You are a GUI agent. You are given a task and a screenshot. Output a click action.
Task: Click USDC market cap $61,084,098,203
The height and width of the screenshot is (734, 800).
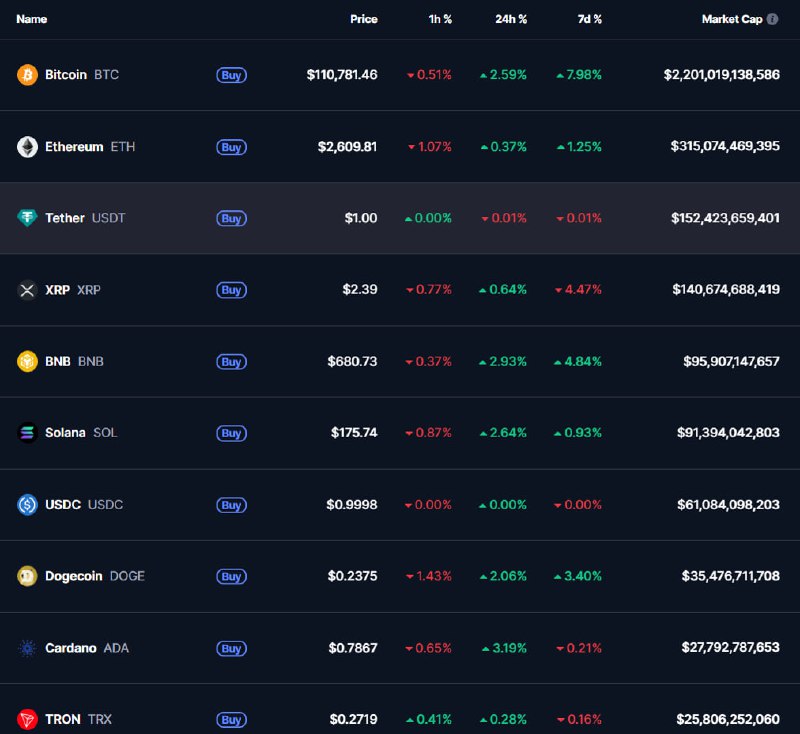(728, 505)
